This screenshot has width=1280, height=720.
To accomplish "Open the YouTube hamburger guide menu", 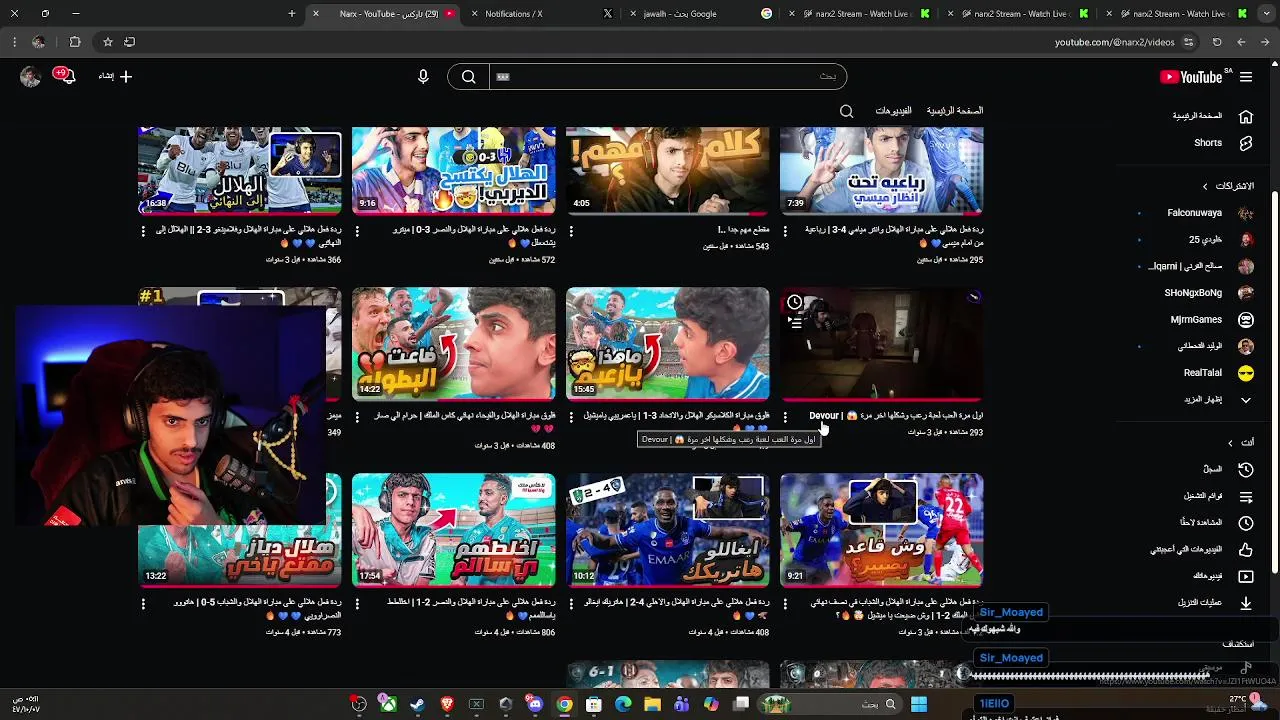I will [1246, 77].
